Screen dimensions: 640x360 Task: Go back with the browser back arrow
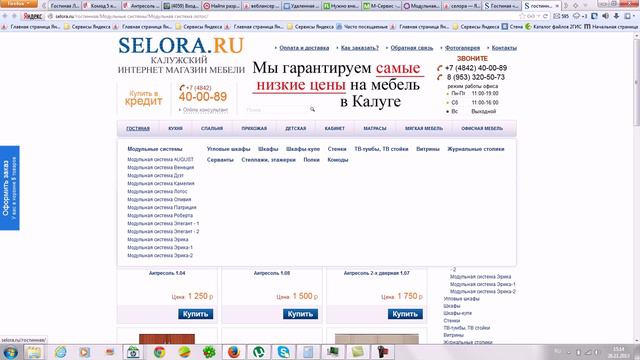coord(5,16)
